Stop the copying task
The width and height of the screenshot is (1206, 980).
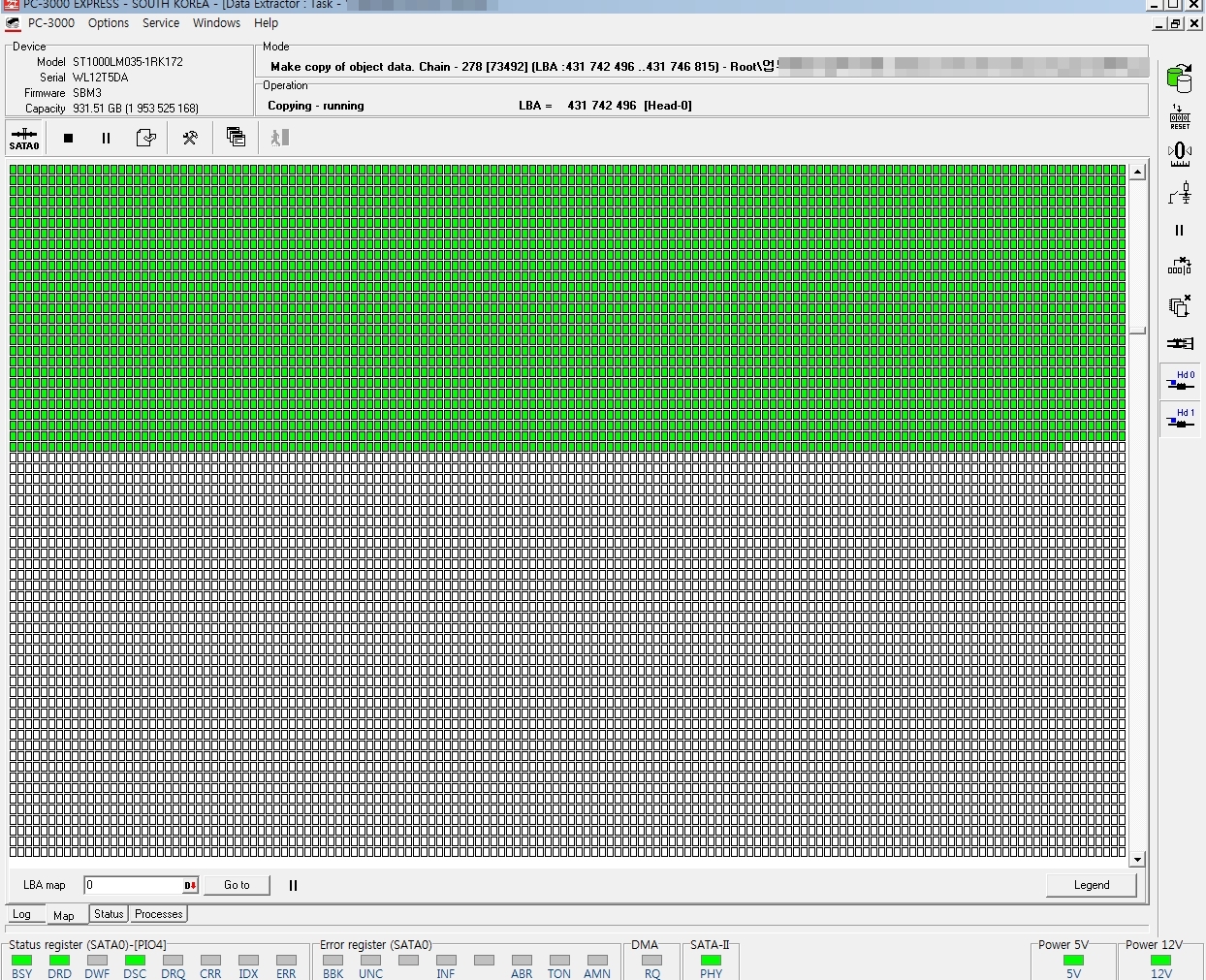pyautogui.click(x=68, y=139)
